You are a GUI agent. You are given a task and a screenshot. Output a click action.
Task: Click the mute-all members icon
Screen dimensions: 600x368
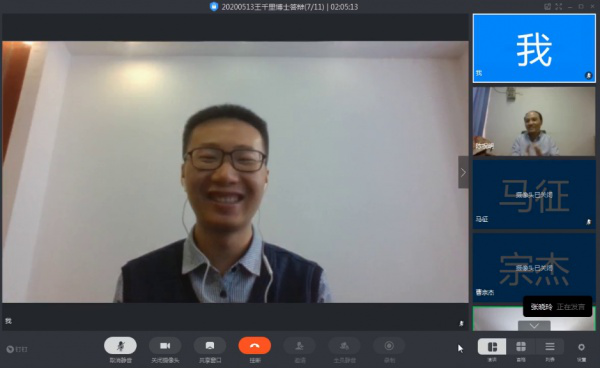coord(344,346)
